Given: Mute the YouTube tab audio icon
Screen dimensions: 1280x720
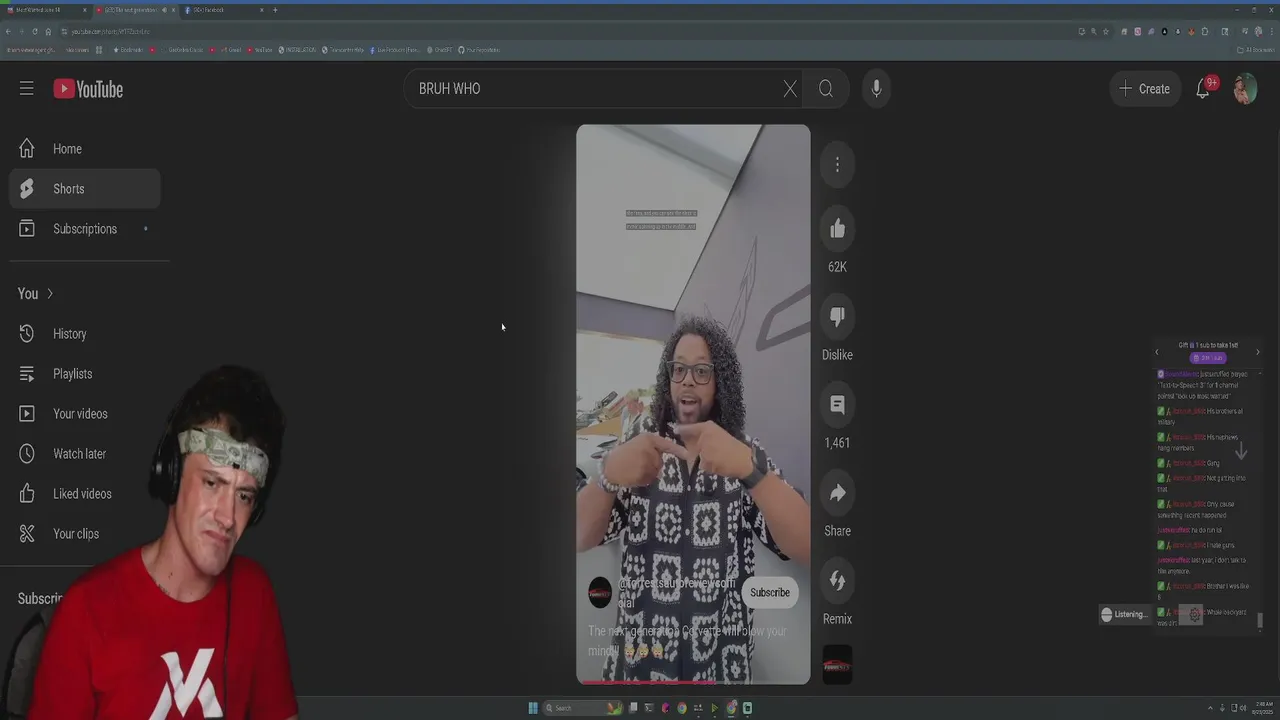Looking at the screenshot, I should point(164,10).
